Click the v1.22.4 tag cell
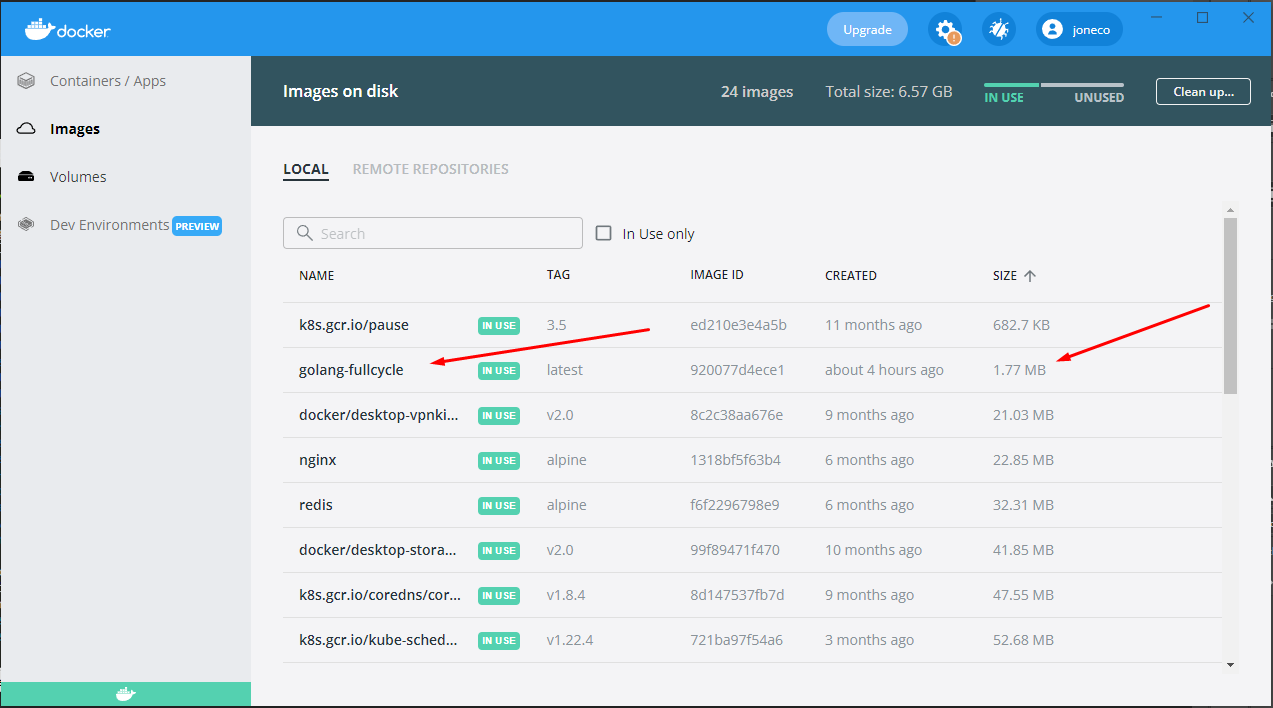 point(570,640)
